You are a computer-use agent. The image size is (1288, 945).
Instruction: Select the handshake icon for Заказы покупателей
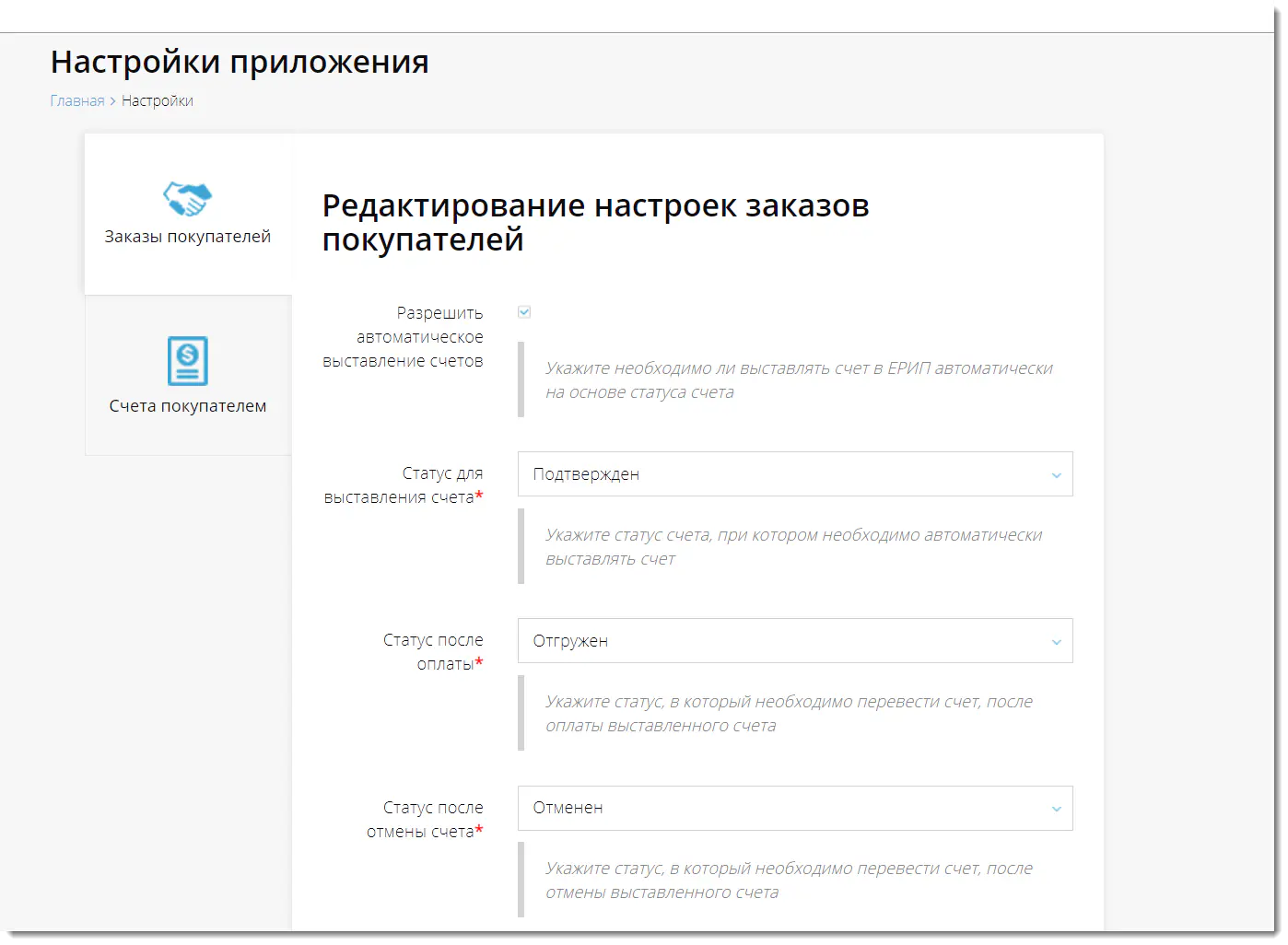pos(187,196)
